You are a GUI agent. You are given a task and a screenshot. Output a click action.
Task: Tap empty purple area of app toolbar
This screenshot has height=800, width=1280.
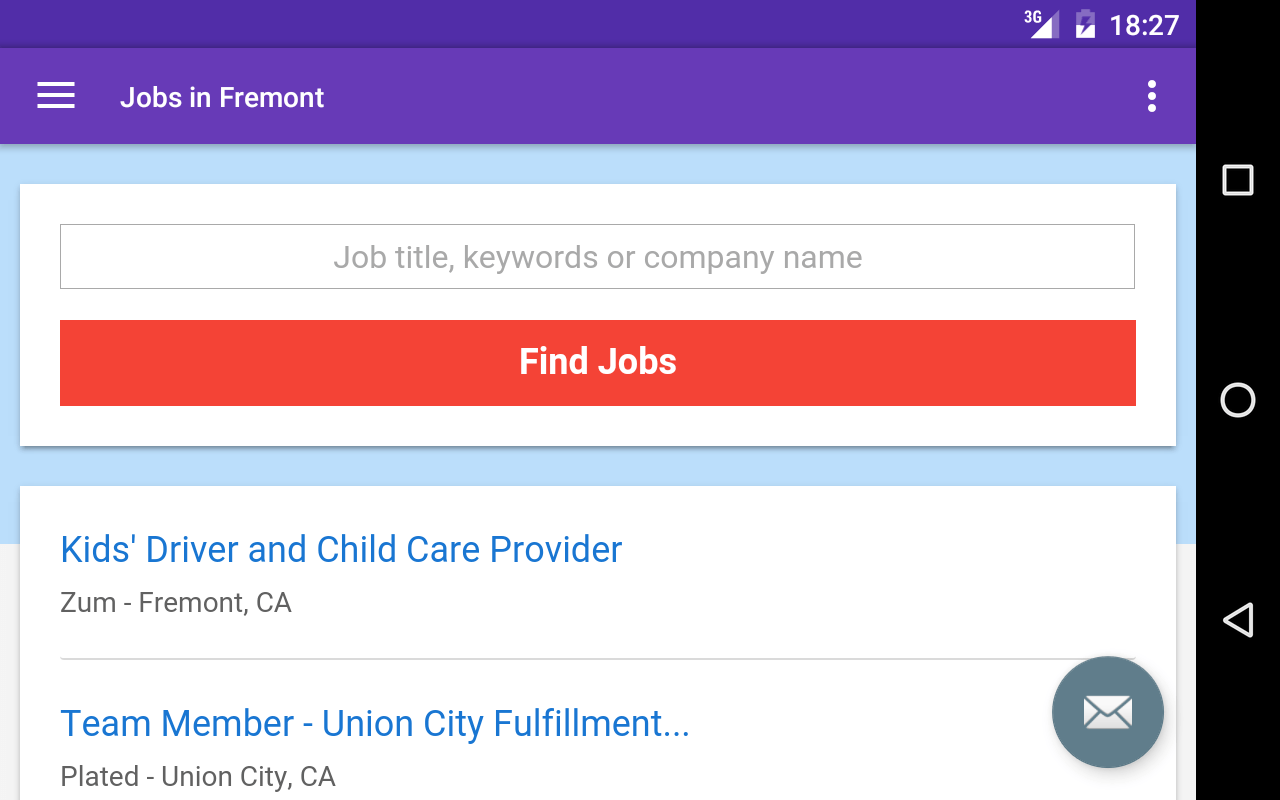700,96
